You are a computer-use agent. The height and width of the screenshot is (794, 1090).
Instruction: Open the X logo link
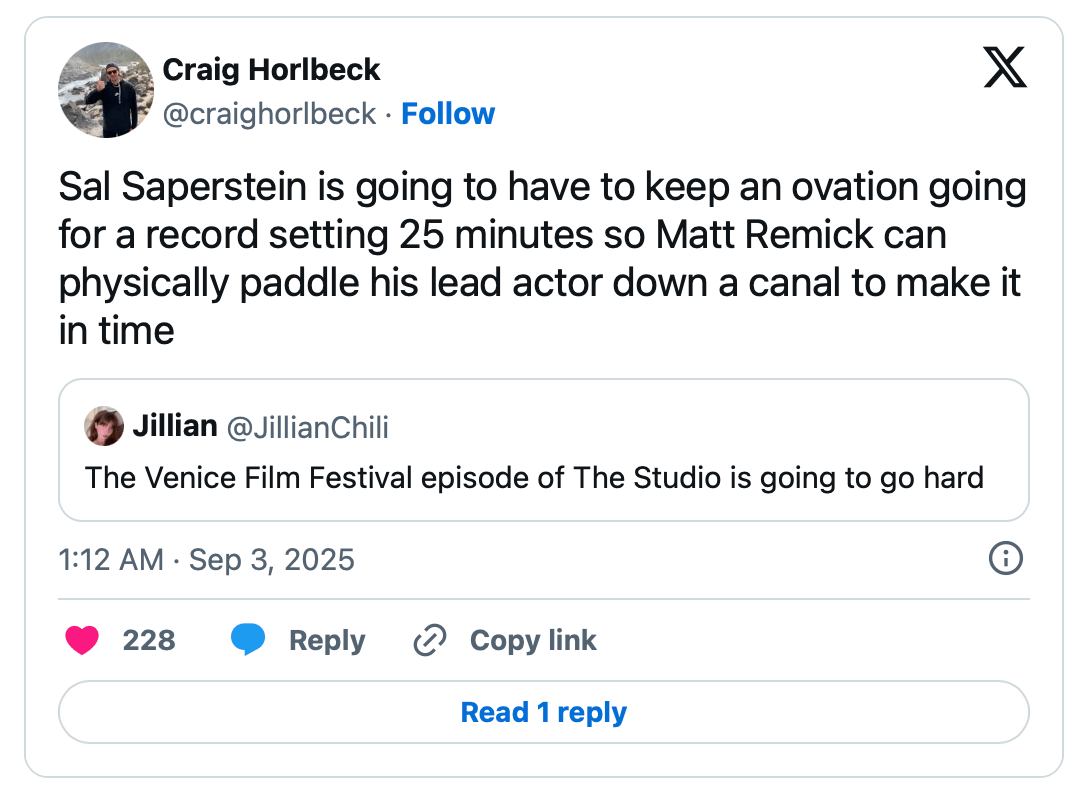coord(1004,69)
